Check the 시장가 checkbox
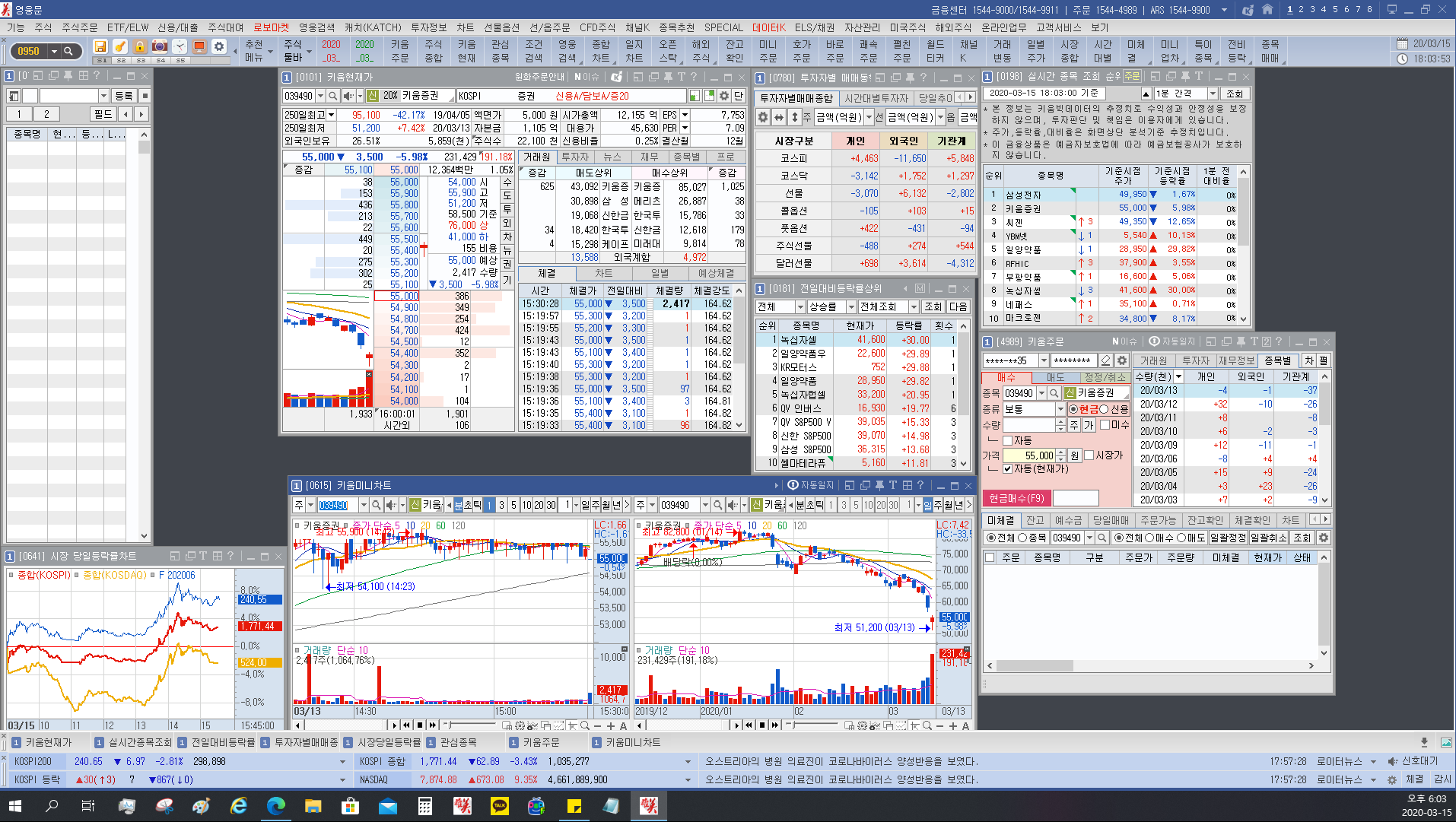 1089,455
